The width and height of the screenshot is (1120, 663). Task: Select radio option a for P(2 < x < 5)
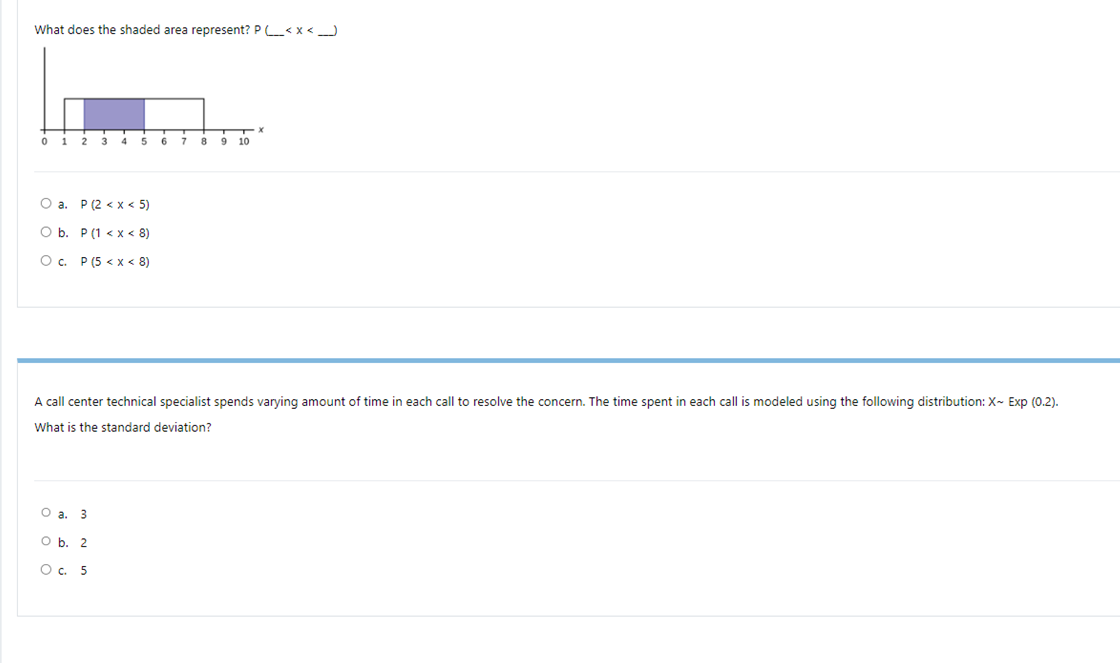point(46,203)
